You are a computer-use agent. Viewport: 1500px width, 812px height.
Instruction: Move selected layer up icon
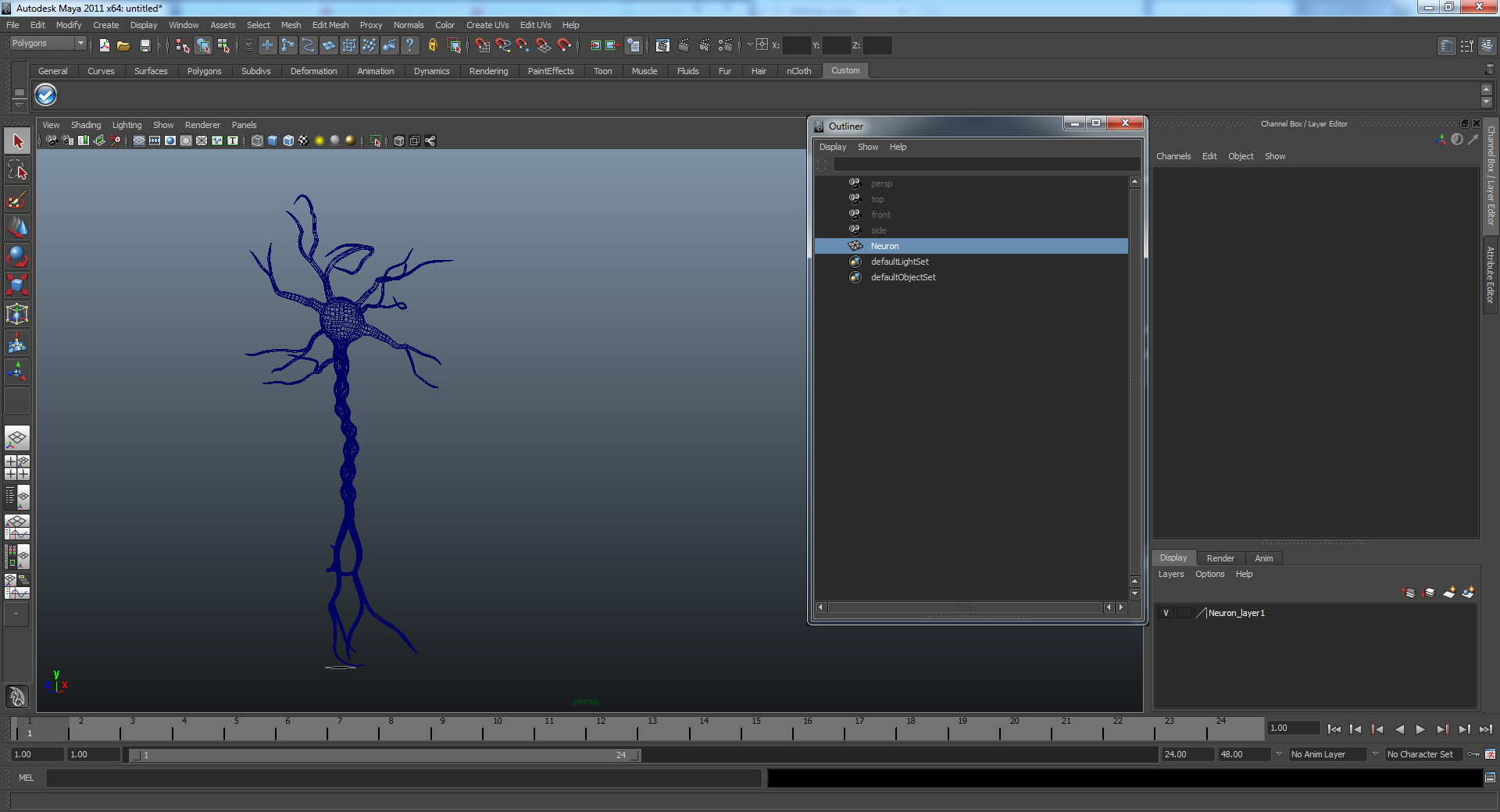tap(1409, 593)
